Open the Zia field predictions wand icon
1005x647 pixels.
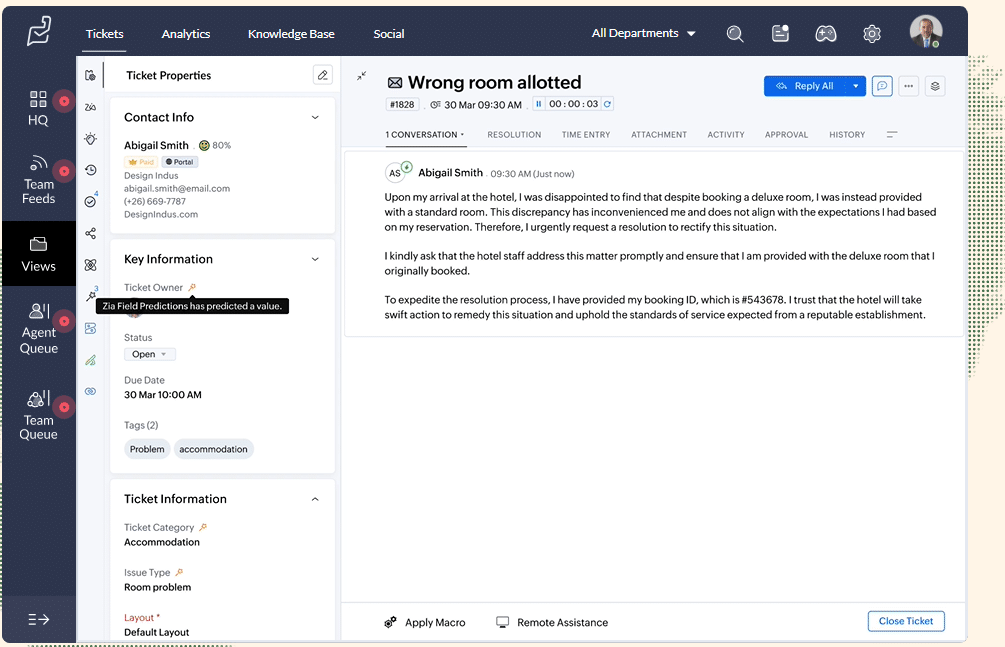[x=91, y=295]
